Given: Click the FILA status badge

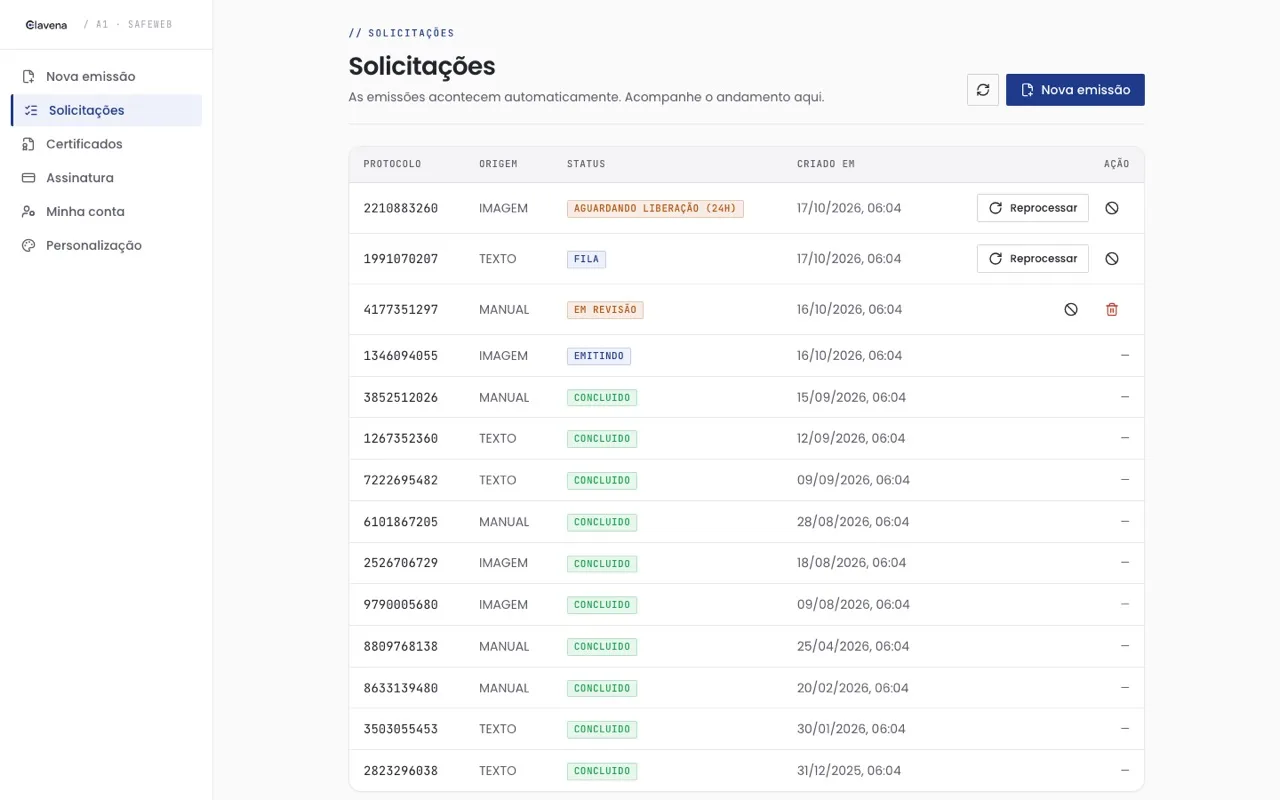Looking at the screenshot, I should 586,259.
